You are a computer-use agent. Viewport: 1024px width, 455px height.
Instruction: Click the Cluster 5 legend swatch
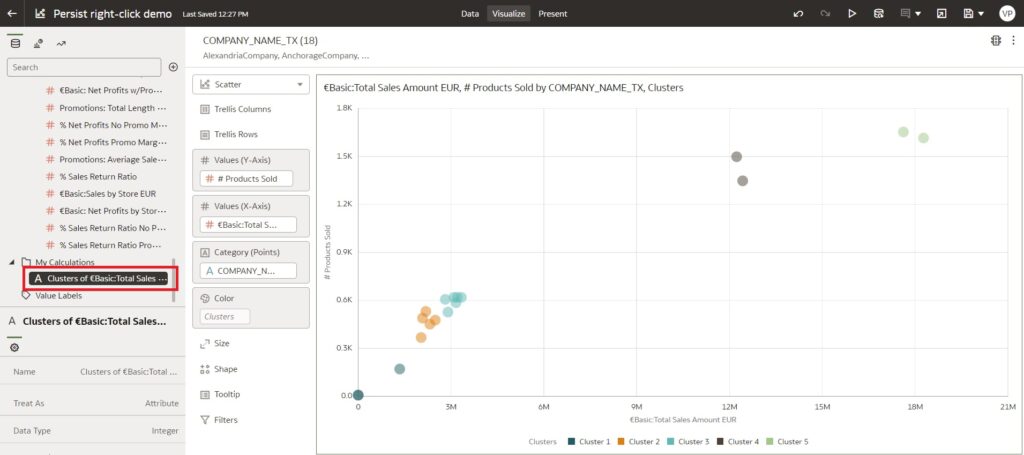pos(769,442)
